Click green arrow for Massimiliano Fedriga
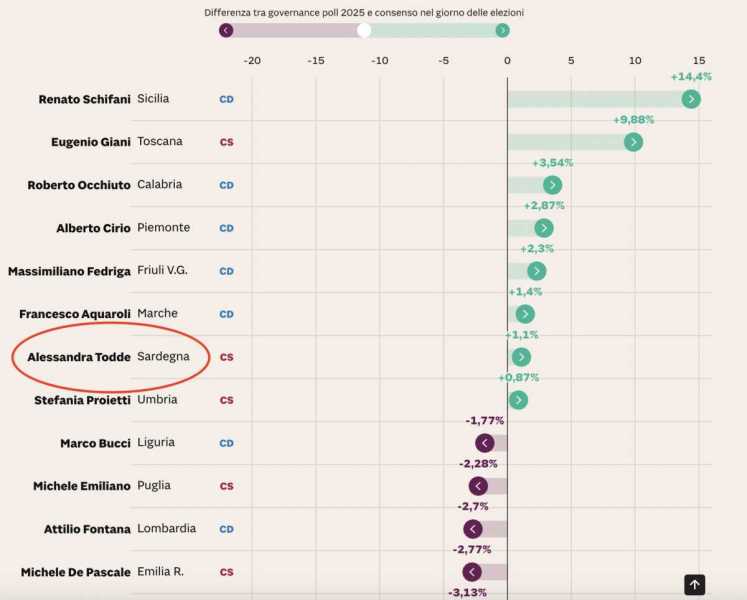The height and width of the screenshot is (600, 747). coord(536,271)
